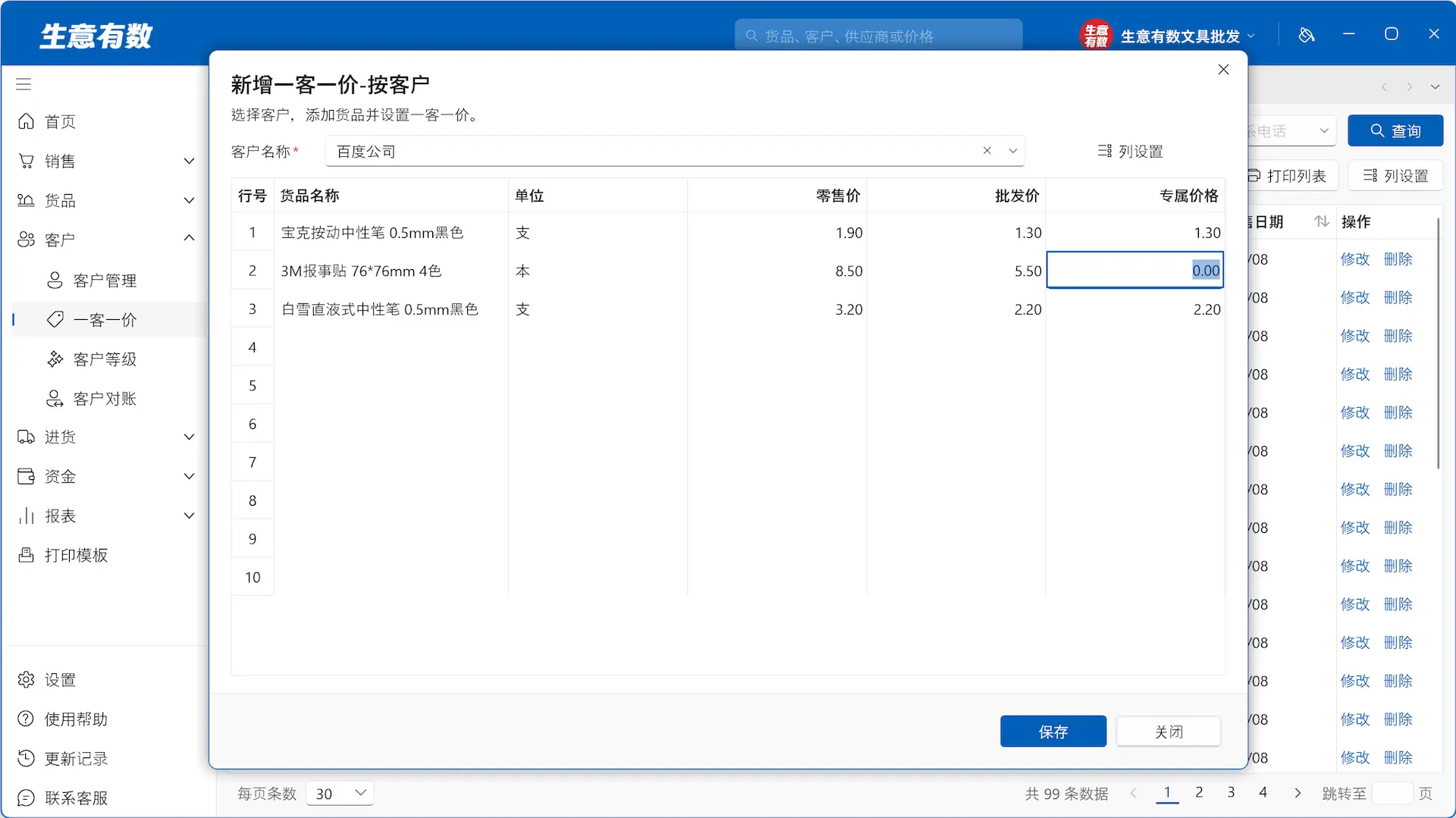Open 客户 in the sidebar
The height and width of the screenshot is (818, 1456).
point(60,240)
